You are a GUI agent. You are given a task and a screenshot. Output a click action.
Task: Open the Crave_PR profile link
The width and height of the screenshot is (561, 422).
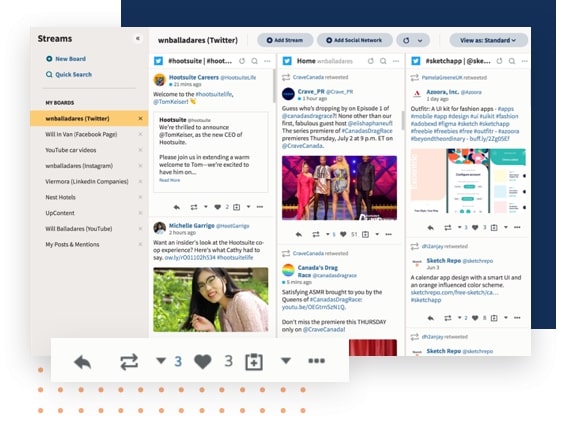[311, 92]
